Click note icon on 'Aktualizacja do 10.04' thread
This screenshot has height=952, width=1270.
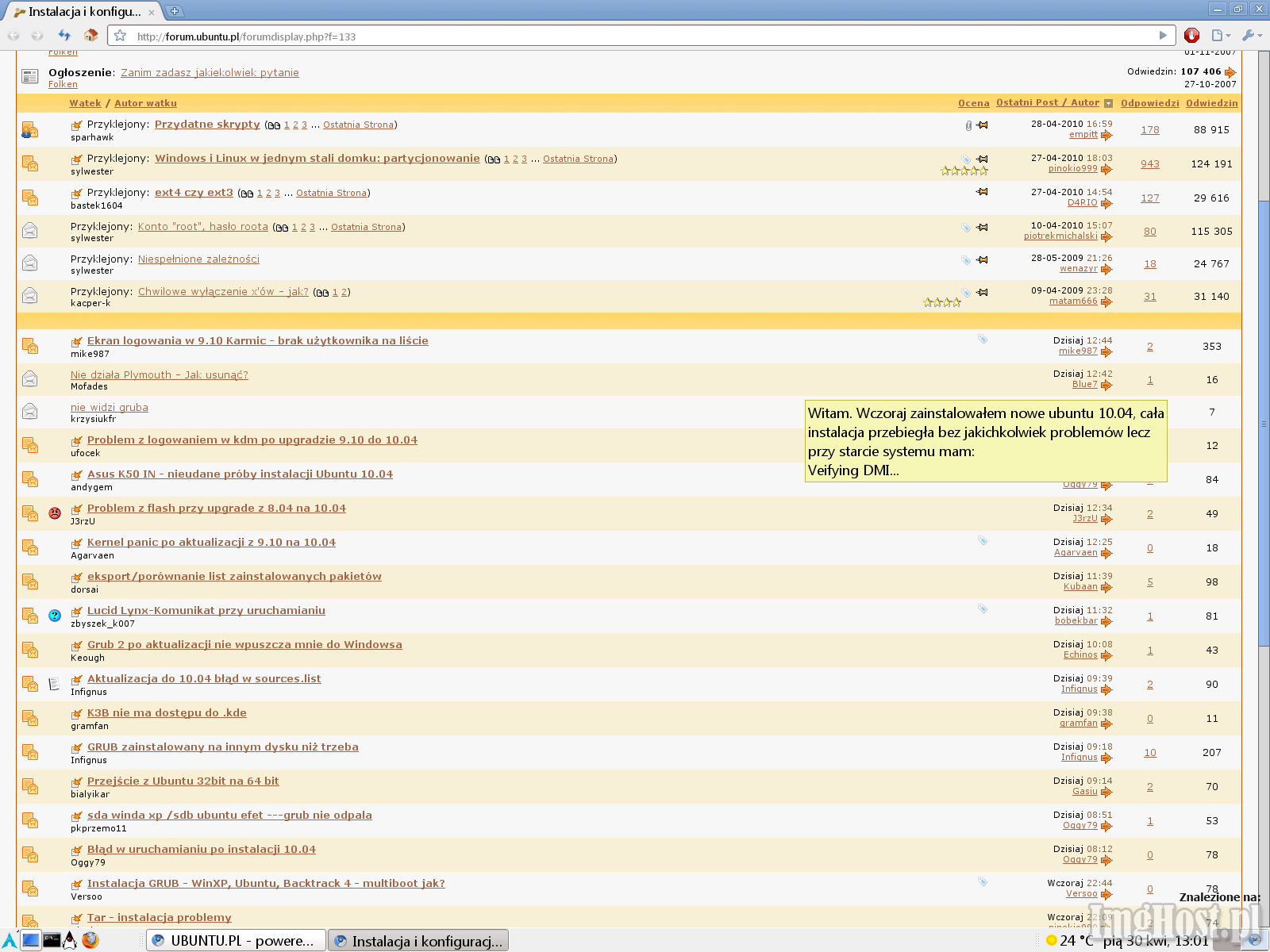click(55, 684)
